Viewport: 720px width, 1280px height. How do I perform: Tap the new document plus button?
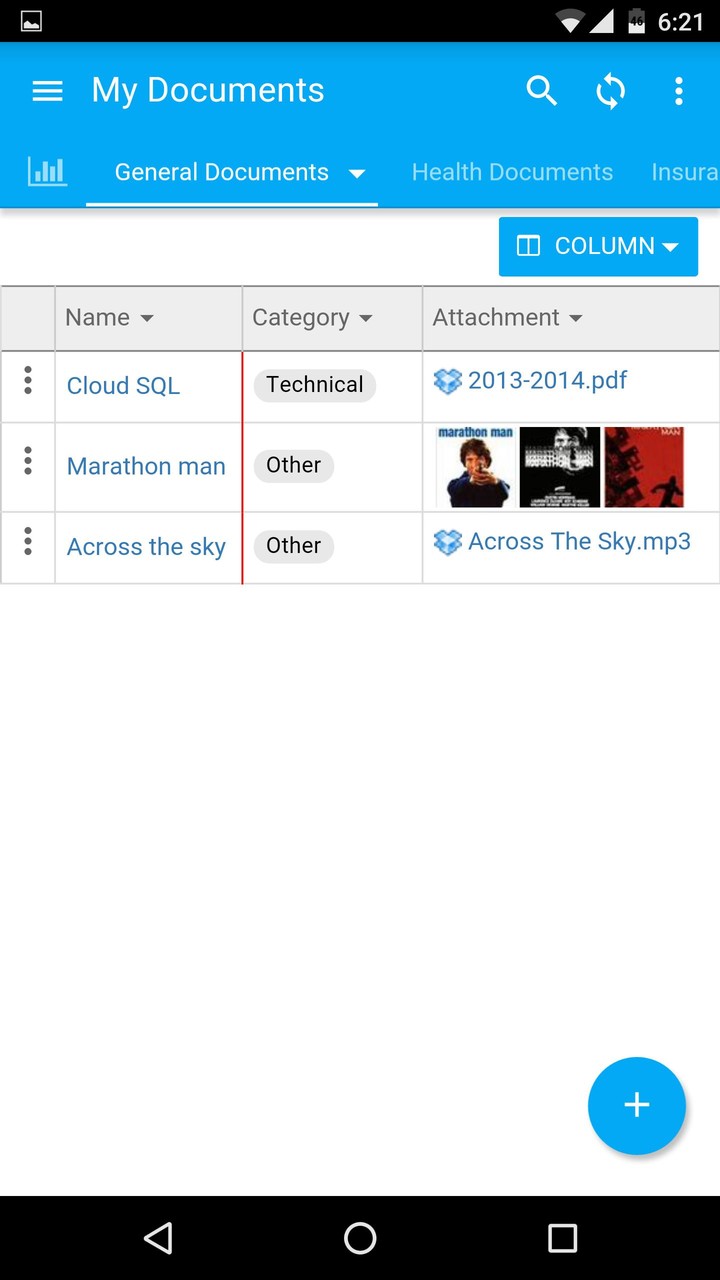click(637, 1105)
